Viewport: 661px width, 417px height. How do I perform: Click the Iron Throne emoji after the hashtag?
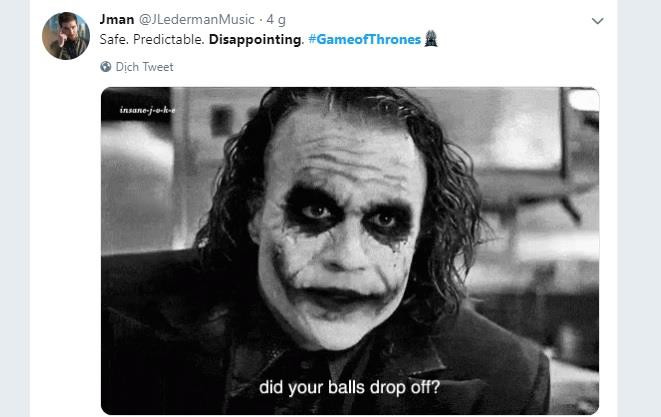[431, 39]
